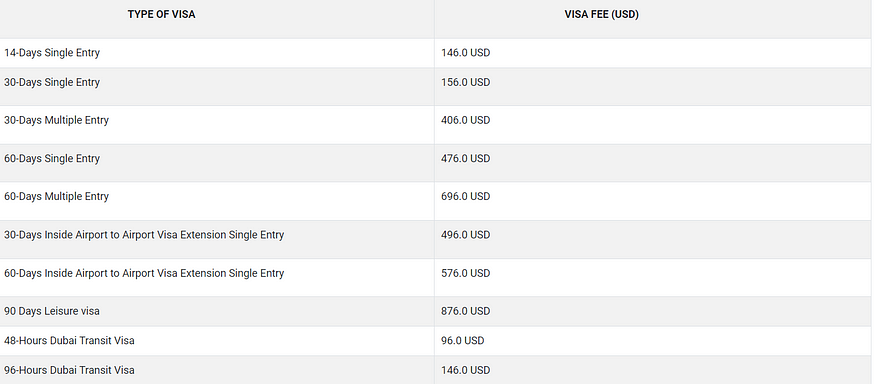This screenshot has height=384, width=875.
Task: Select the 60-Days Single Entry visa type
Action: click(52, 159)
